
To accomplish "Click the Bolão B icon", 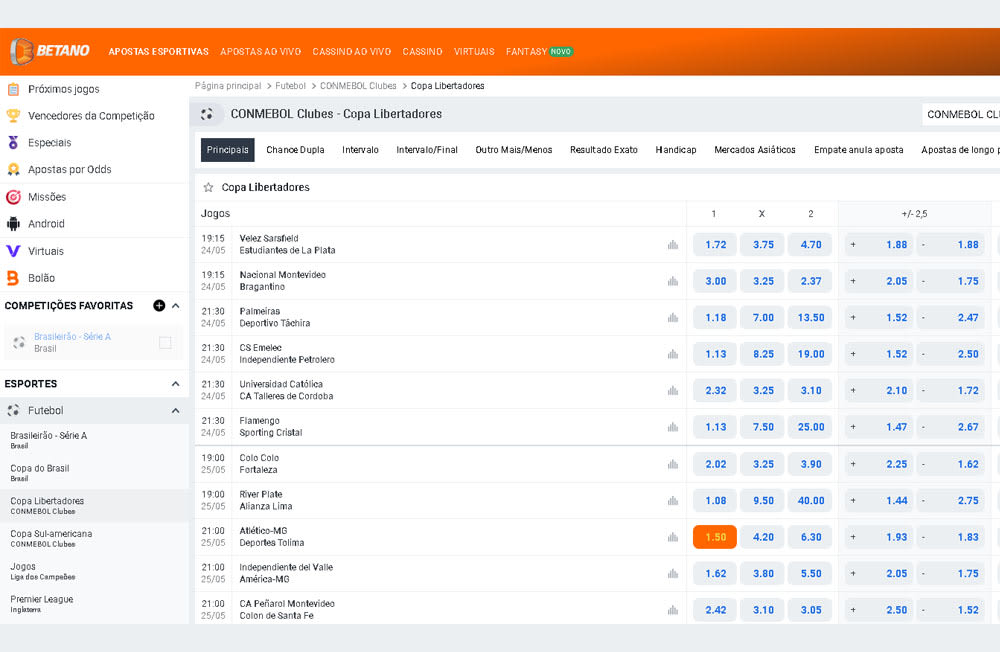I will click(13, 278).
